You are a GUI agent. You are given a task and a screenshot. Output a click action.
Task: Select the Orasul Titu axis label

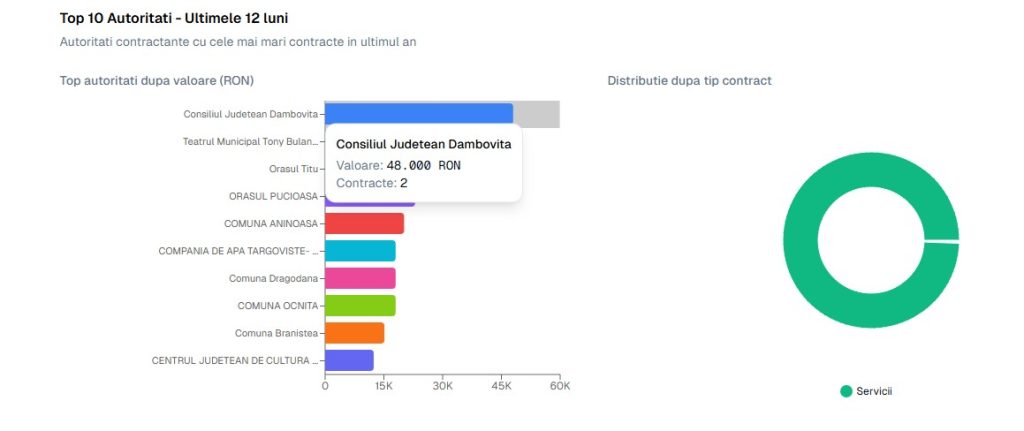pos(293,169)
